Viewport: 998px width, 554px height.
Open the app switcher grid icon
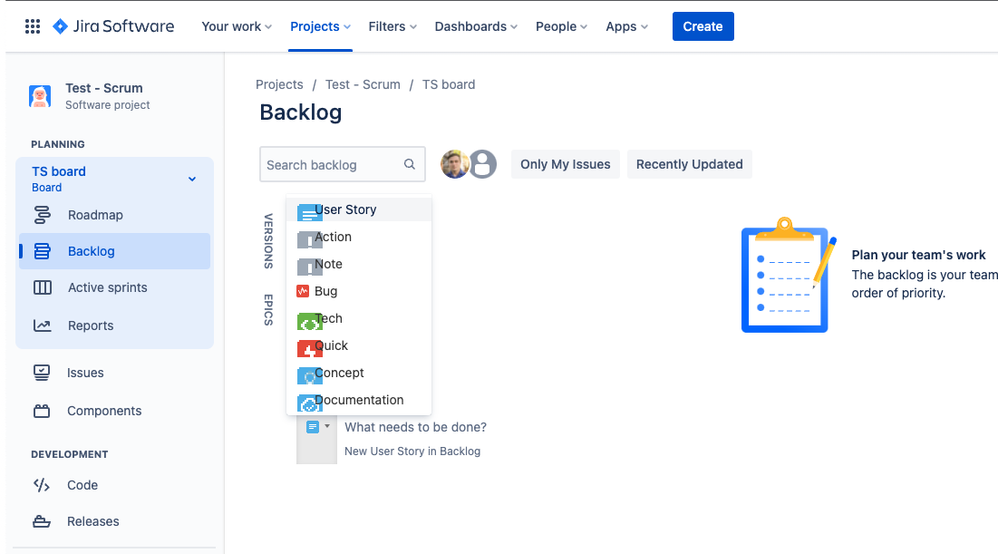pyautogui.click(x=32, y=26)
